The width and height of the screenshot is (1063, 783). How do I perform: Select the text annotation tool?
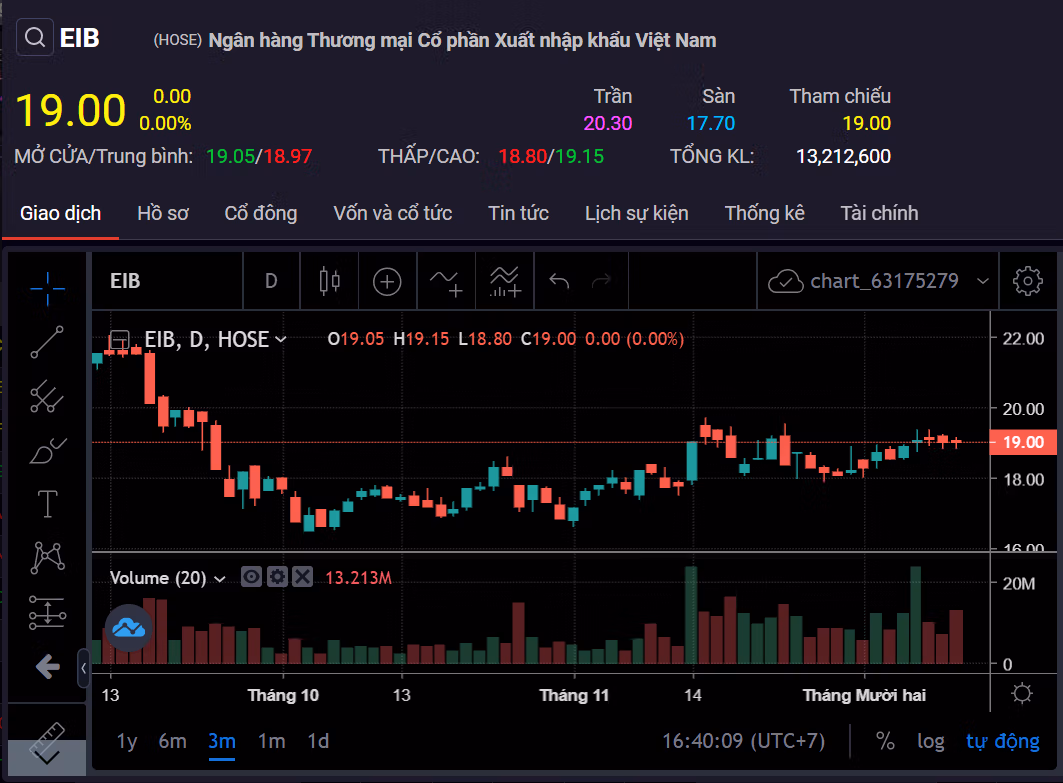click(x=47, y=503)
